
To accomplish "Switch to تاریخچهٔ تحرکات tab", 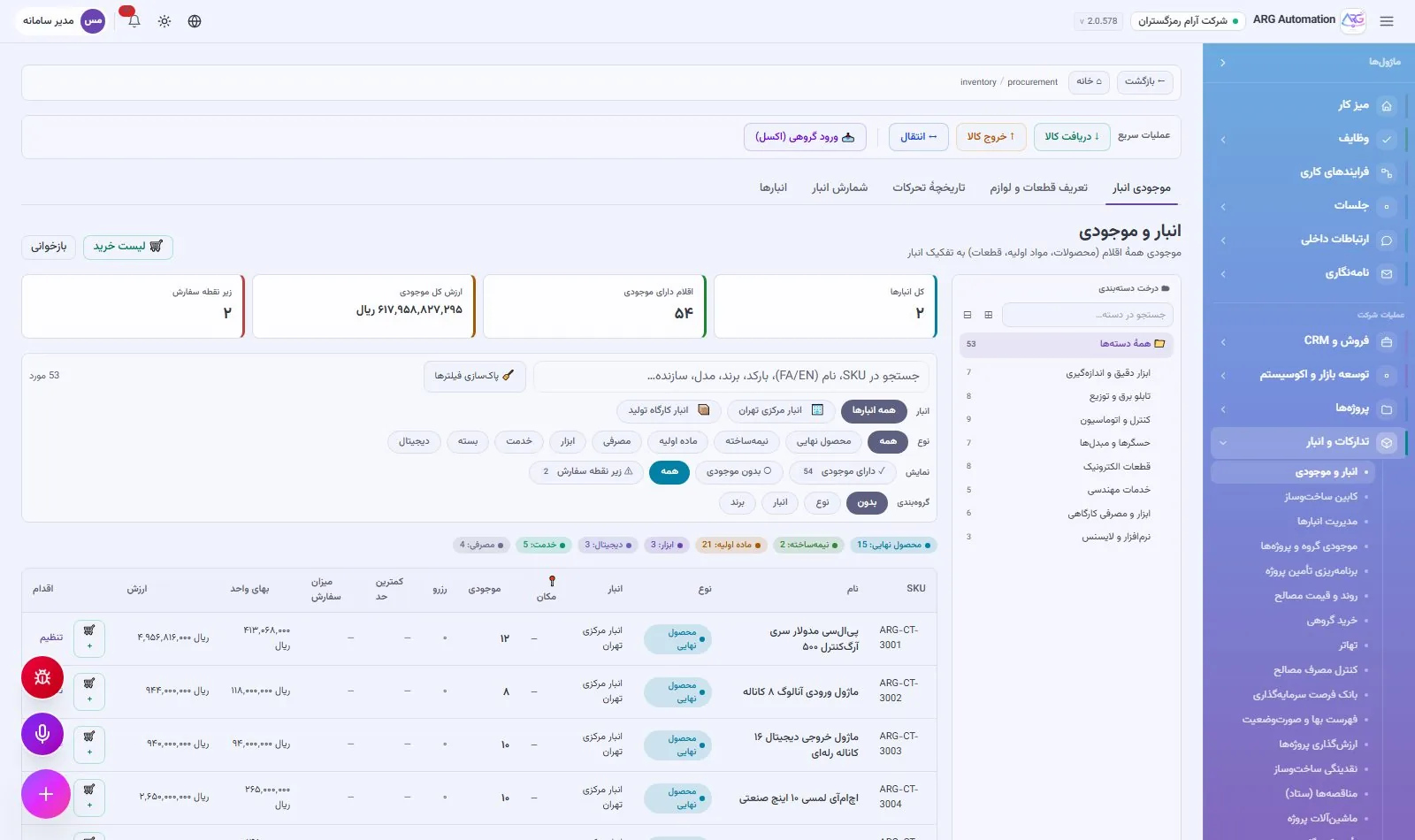I will (x=929, y=188).
